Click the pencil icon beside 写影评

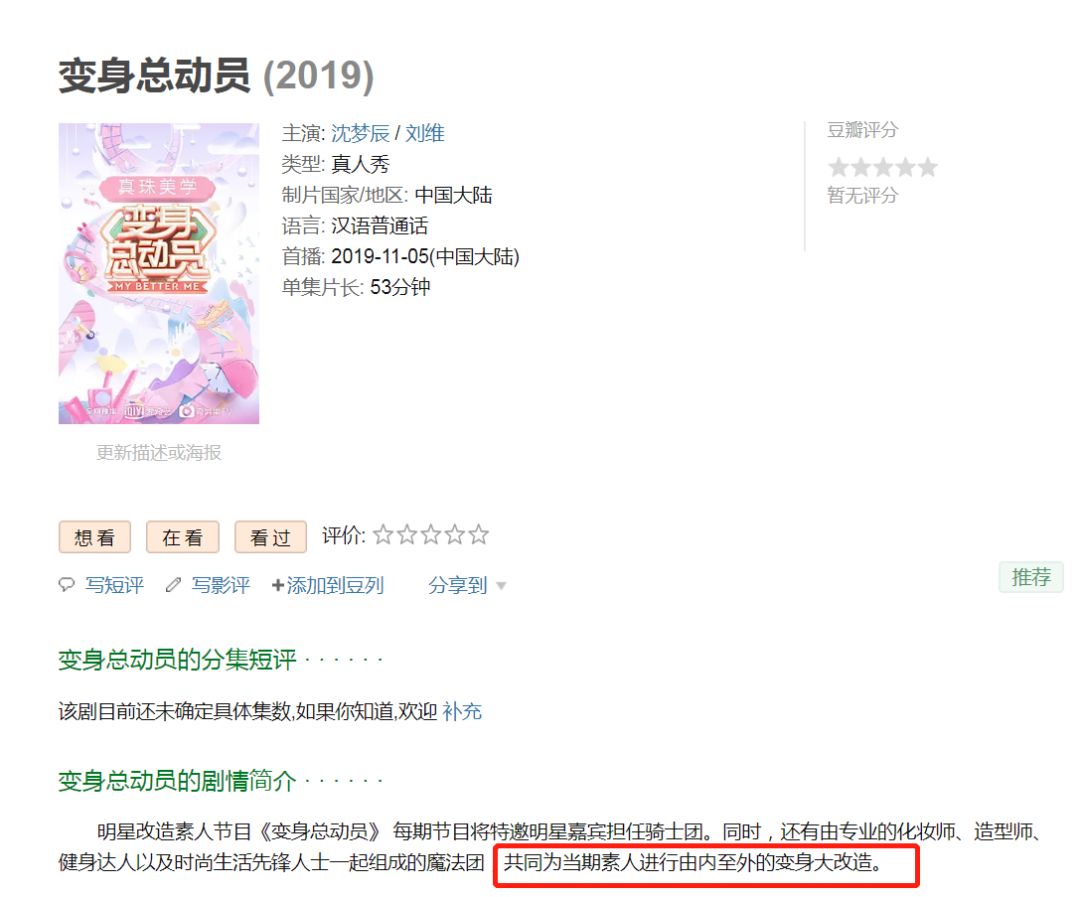[174, 586]
